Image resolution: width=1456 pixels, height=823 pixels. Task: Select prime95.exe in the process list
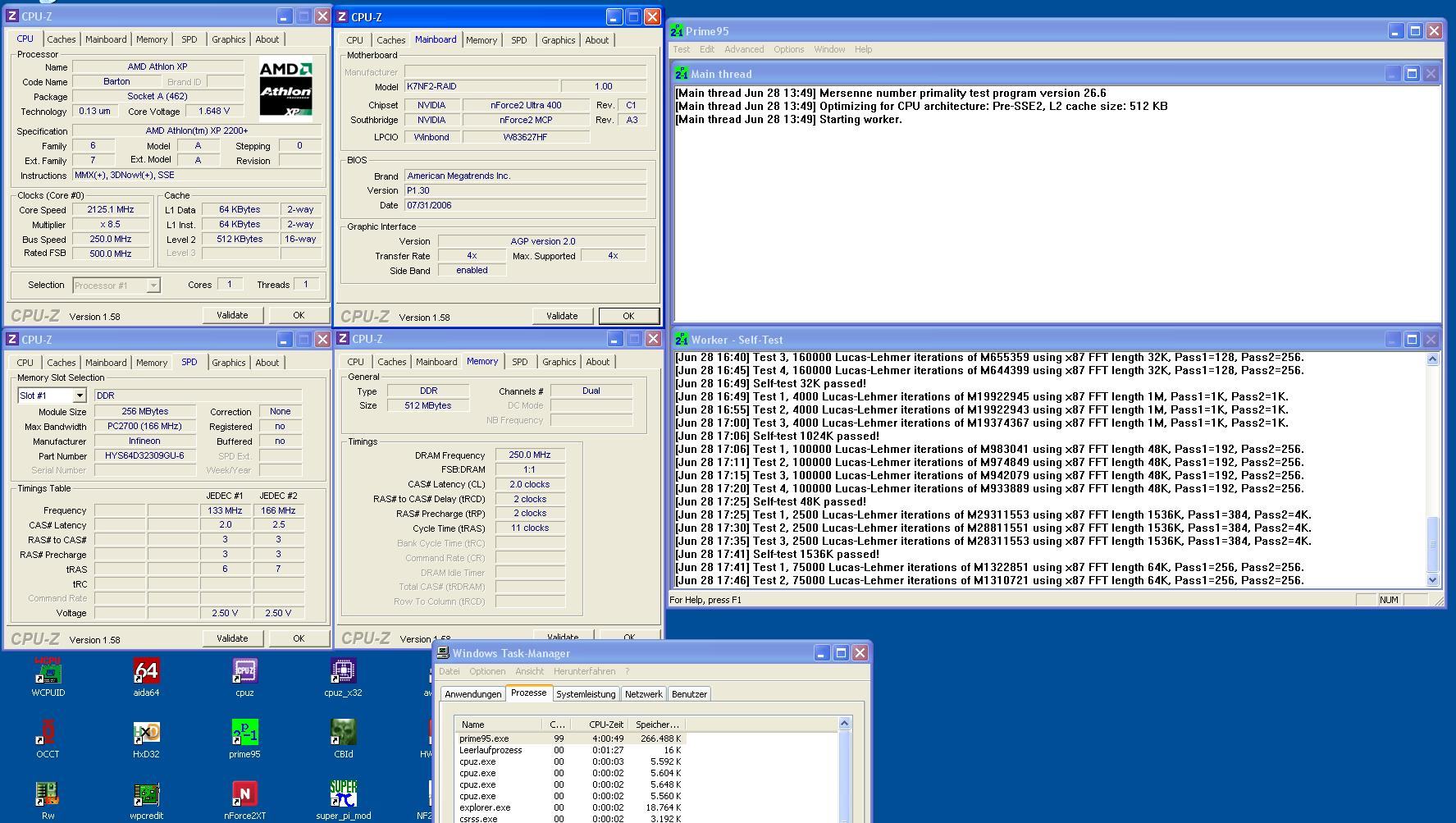(x=569, y=738)
